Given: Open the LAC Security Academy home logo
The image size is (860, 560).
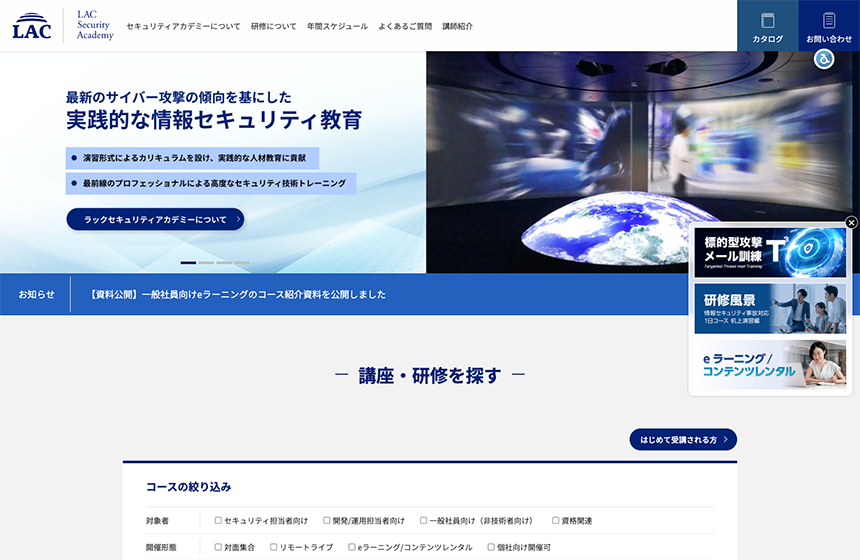Looking at the screenshot, I should pos(95,25).
